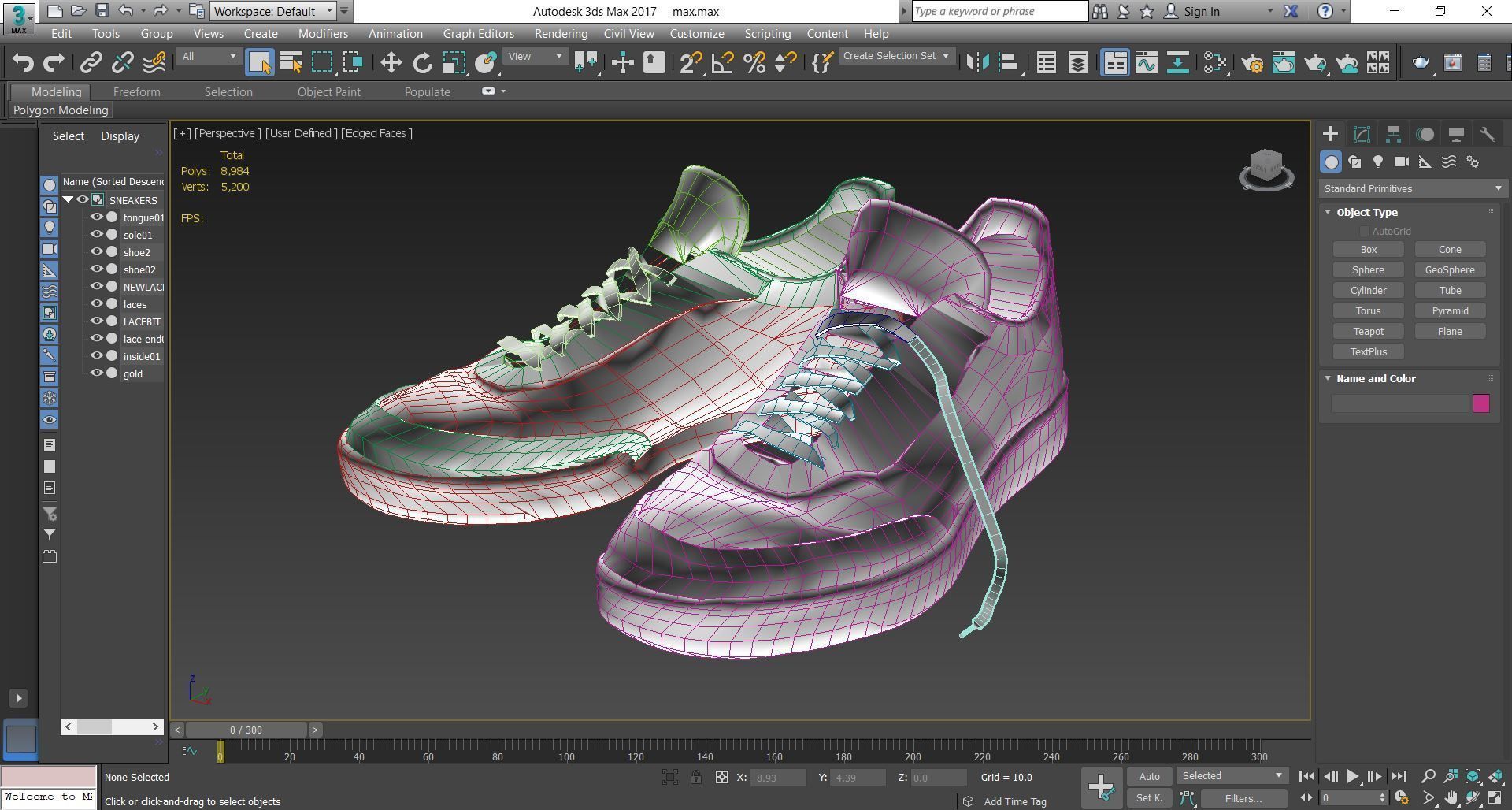The width and height of the screenshot is (1512, 810).
Task: Switch to the Utilities command panel
Action: coord(1488,134)
